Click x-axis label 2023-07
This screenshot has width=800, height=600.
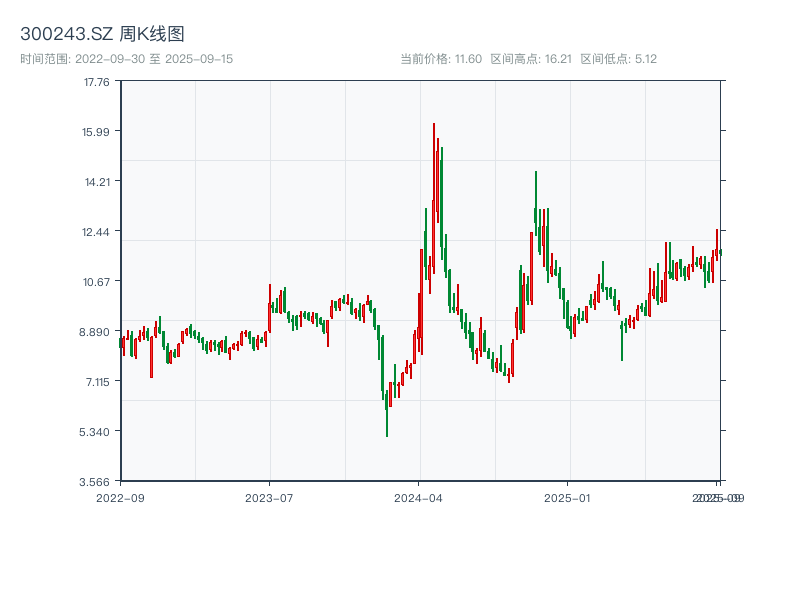tap(269, 498)
